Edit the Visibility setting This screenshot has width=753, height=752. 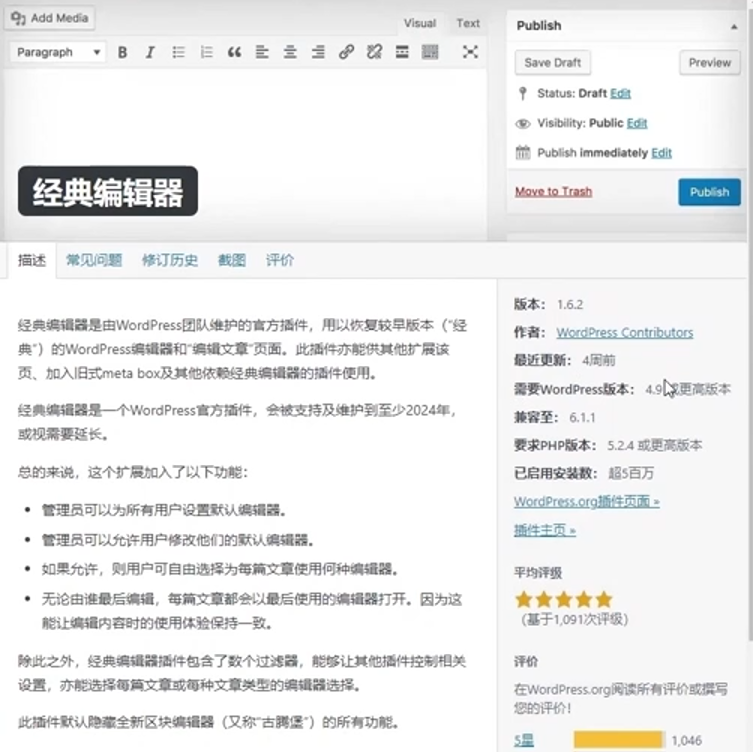(x=637, y=123)
